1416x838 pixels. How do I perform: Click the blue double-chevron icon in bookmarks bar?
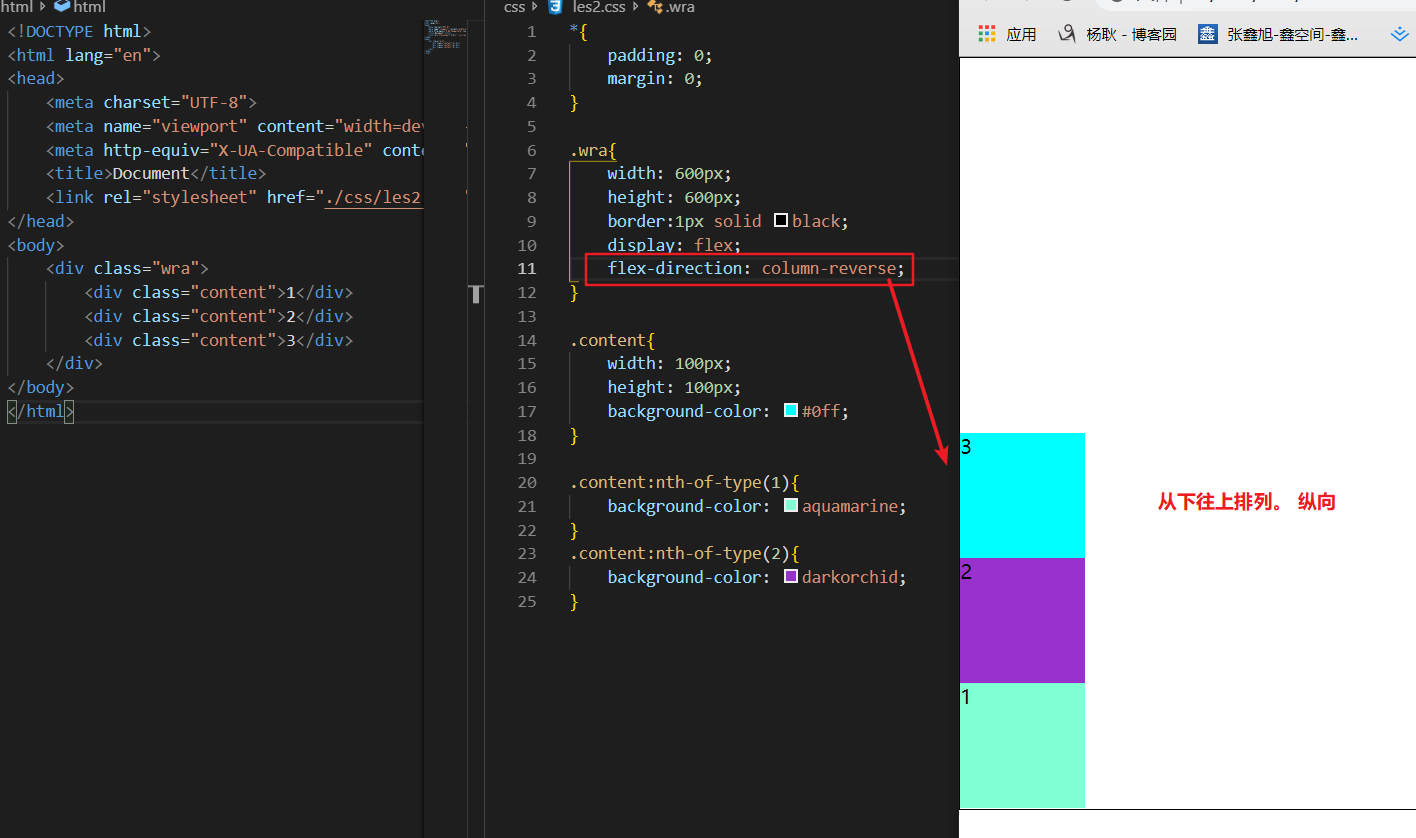pyautogui.click(x=1399, y=34)
